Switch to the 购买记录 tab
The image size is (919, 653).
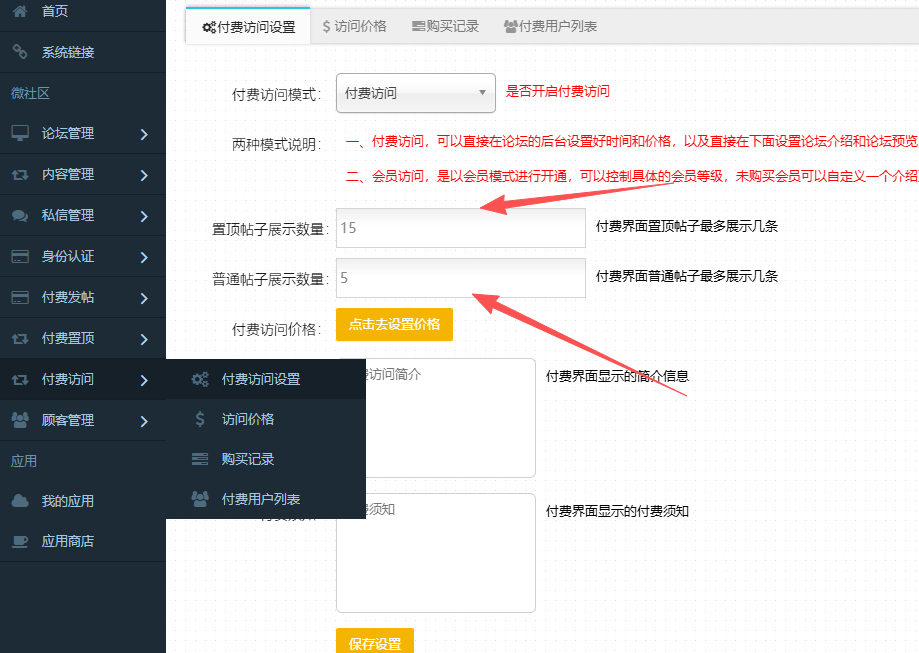pyautogui.click(x=445, y=27)
